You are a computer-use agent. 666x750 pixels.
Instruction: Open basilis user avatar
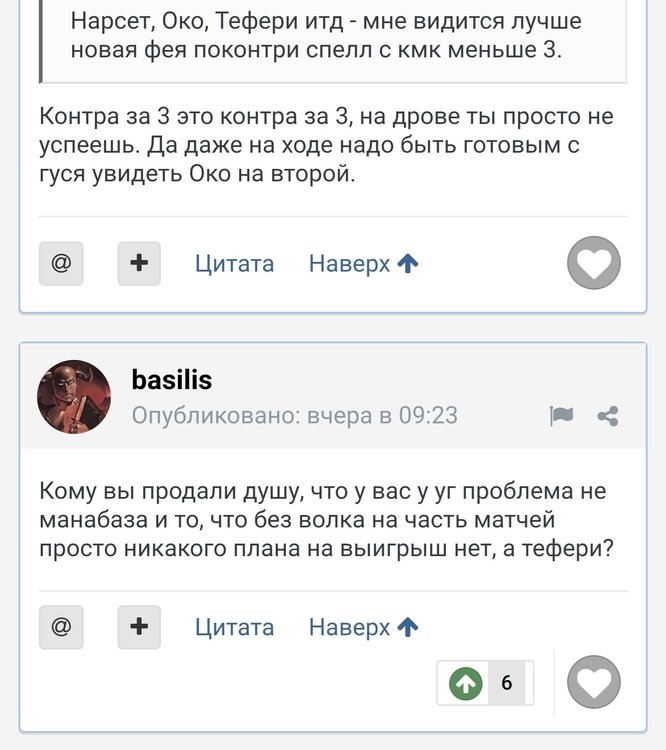(74, 397)
